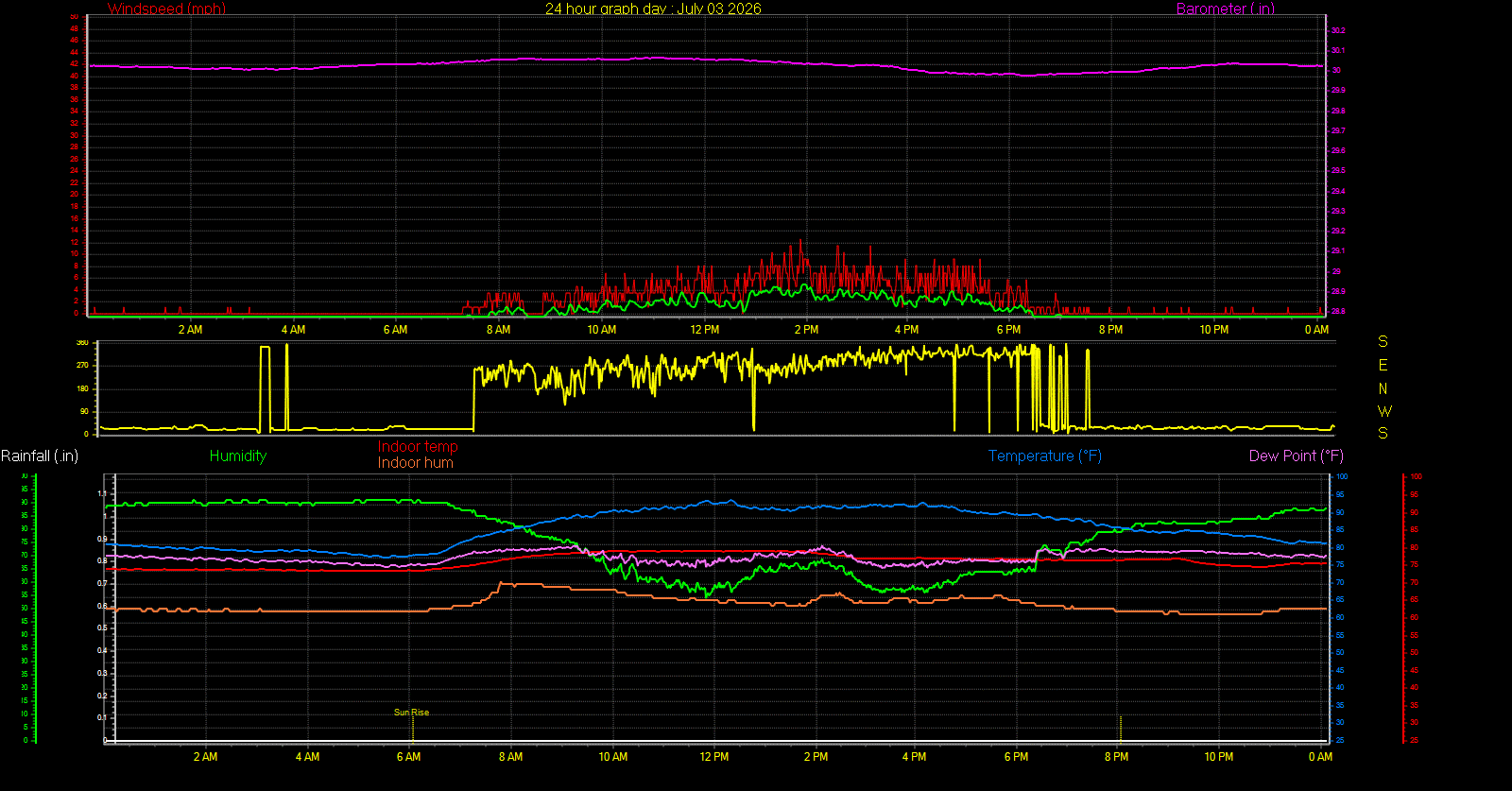This screenshot has width=1512, height=791.
Task: Click the 24 hour graph day title
Action: click(653, 9)
